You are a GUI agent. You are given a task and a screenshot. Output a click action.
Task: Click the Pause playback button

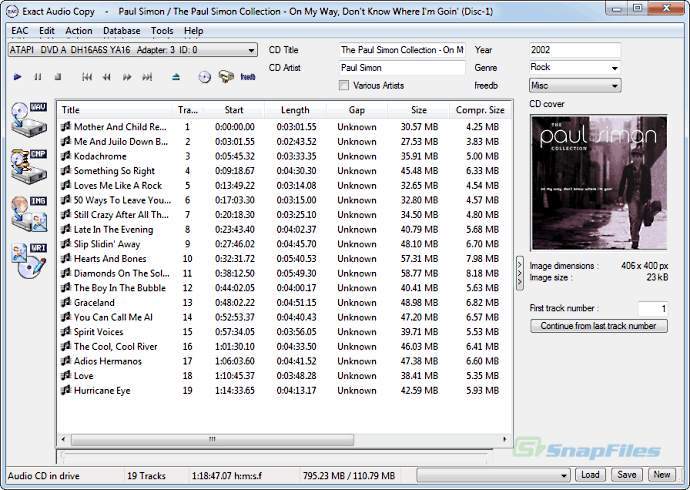[x=38, y=77]
